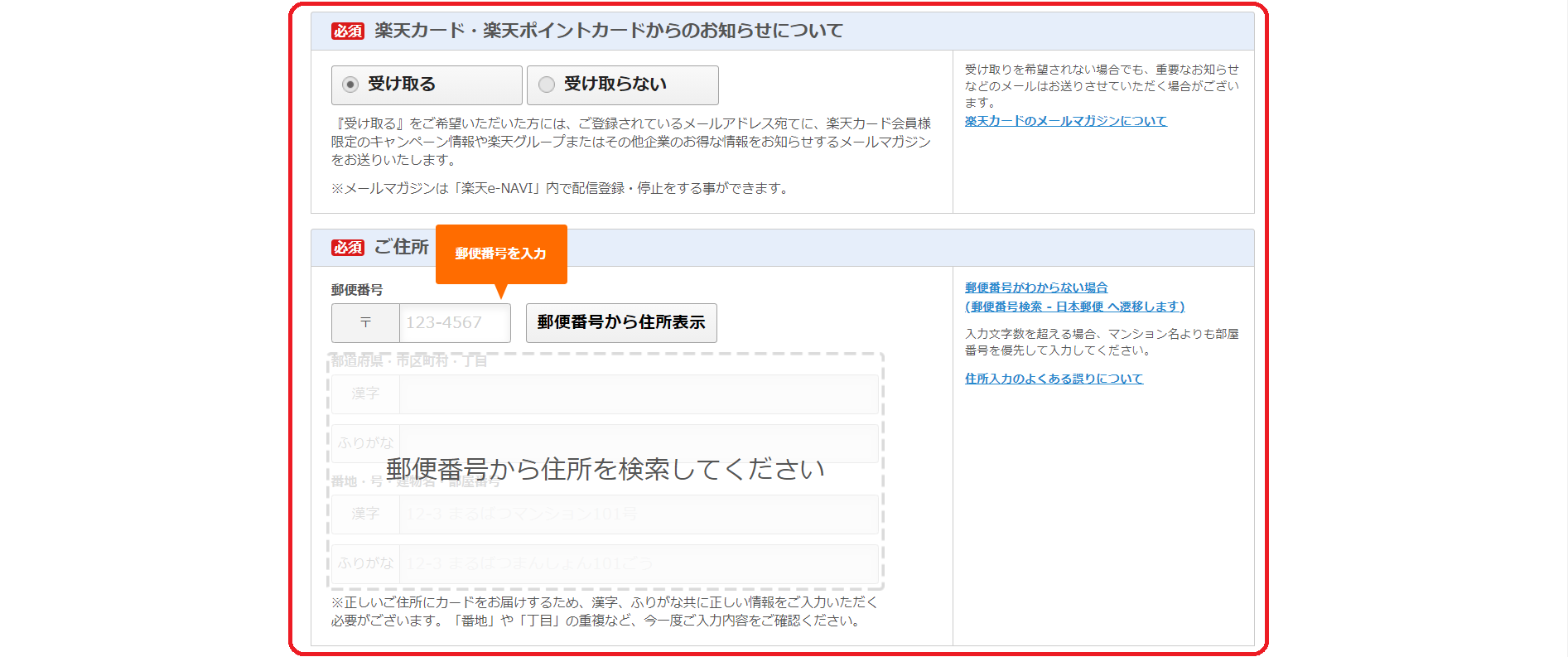This screenshot has width=1568, height=657.
Task: Click the 必須 badge beside ご住所
Action: pyautogui.click(x=348, y=247)
